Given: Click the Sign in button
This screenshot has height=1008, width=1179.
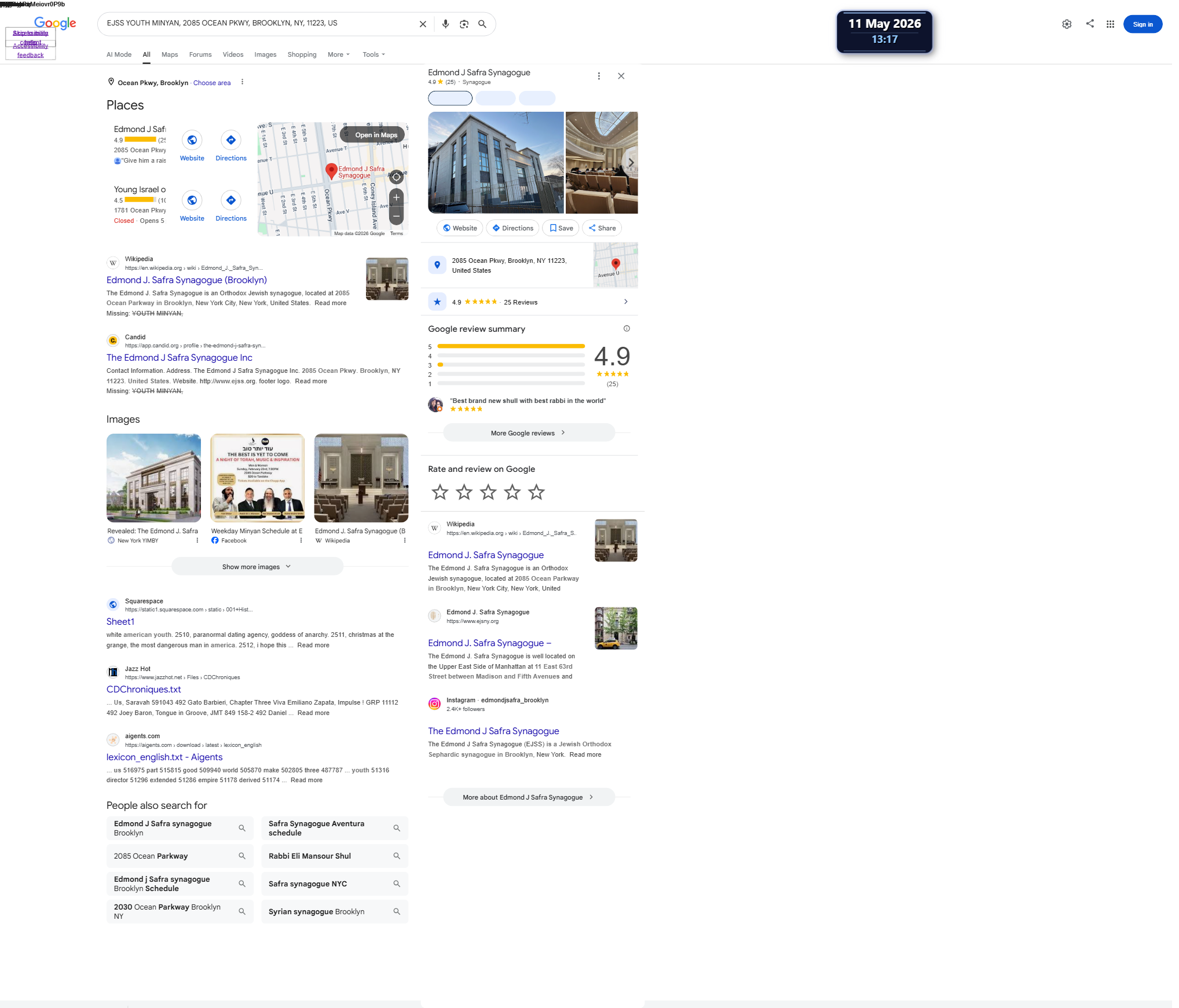Looking at the screenshot, I should tap(1143, 24).
